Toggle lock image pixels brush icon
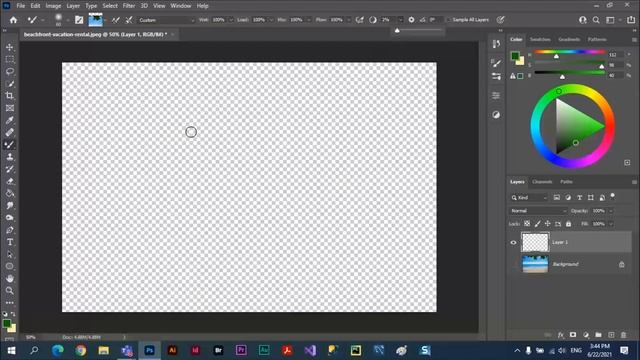Screen dimensions: 640x360 [x=538, y=224]
